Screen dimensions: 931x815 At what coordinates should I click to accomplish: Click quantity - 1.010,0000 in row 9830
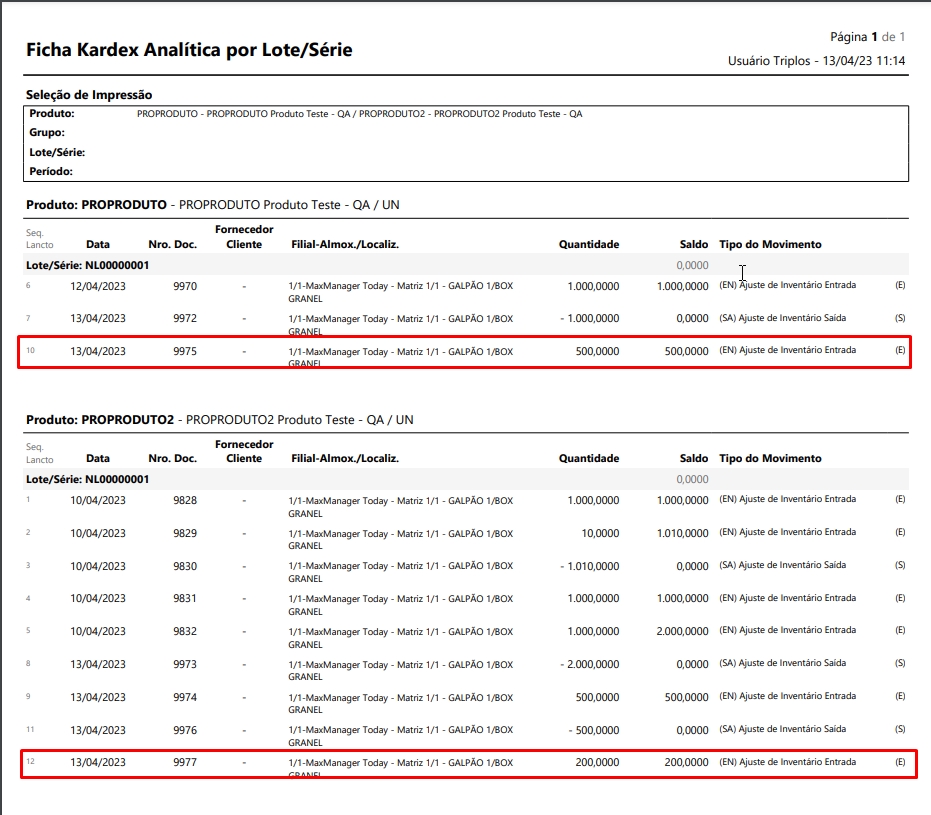[590, 566]
